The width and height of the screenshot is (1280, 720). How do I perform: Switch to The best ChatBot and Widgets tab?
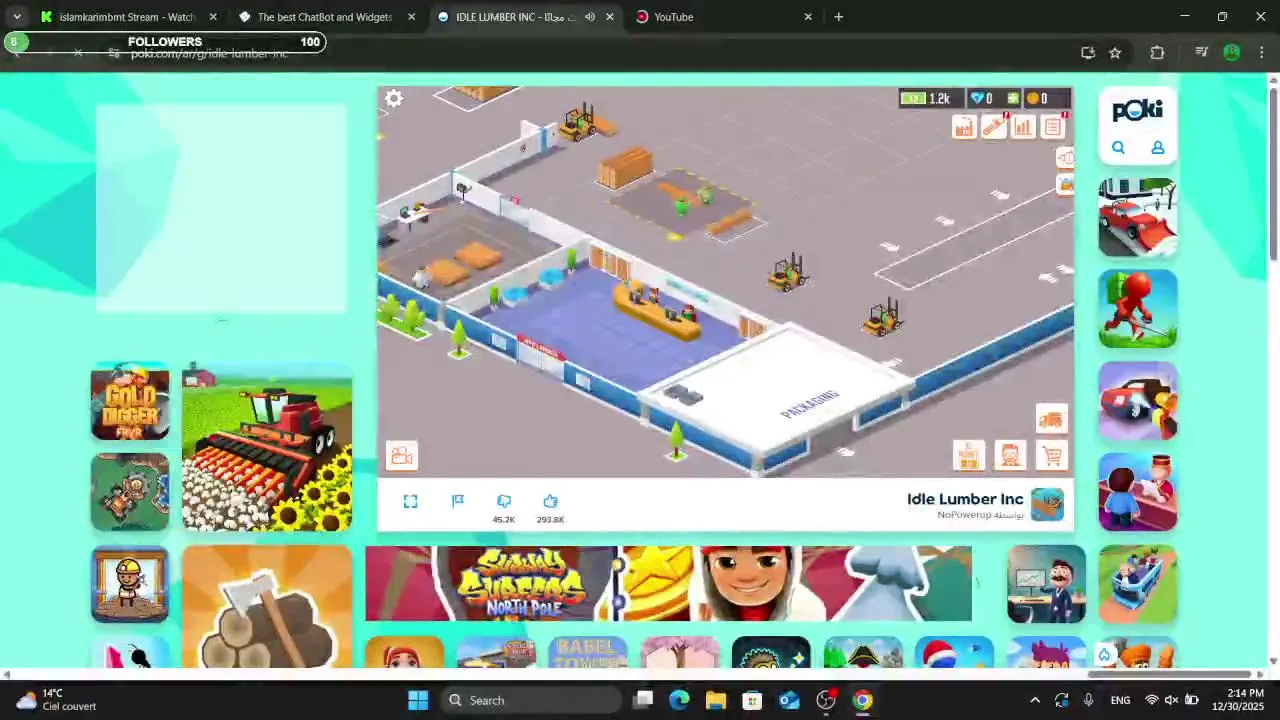tap(324, 17)
